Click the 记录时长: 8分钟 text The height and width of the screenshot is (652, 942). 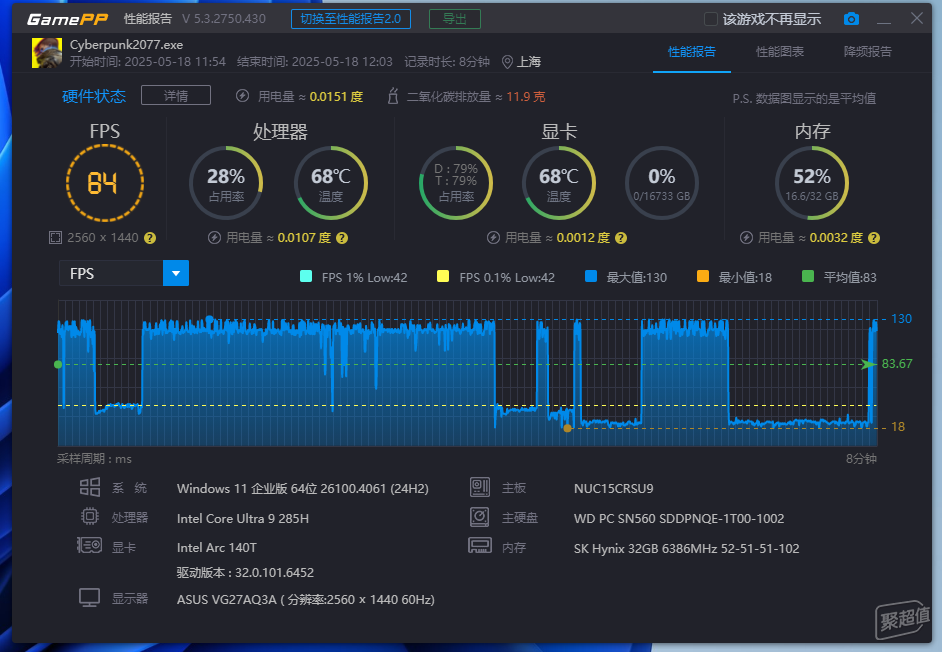point(447,62)
